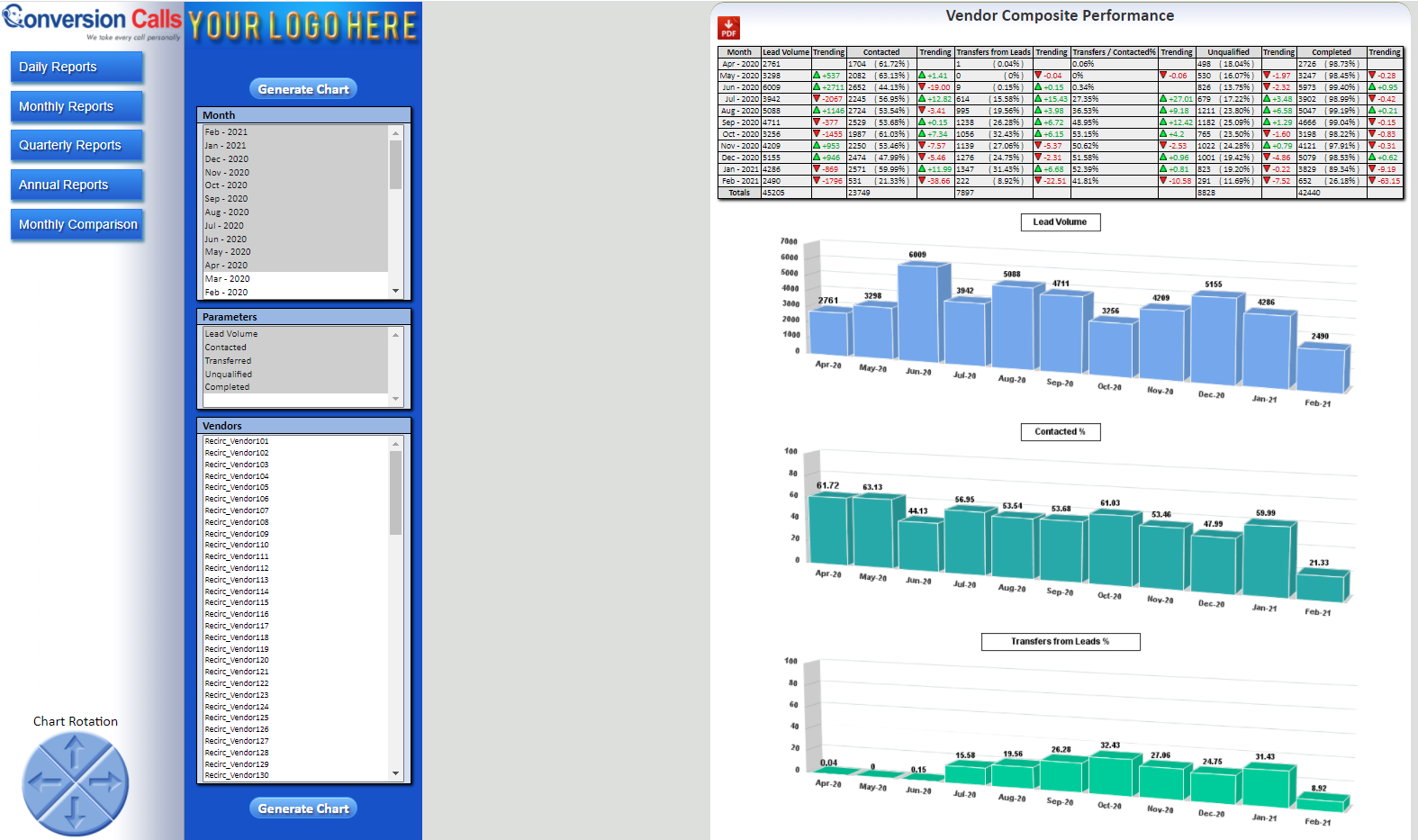
Task: Open Quarterly Reports
Action: (x=77, y=146)
